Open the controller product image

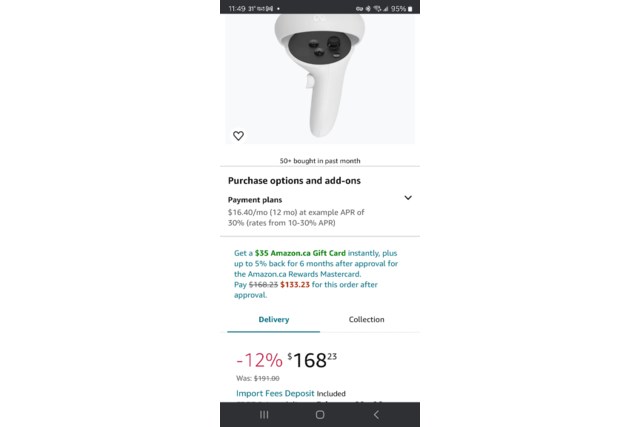[x=320, y=78]
